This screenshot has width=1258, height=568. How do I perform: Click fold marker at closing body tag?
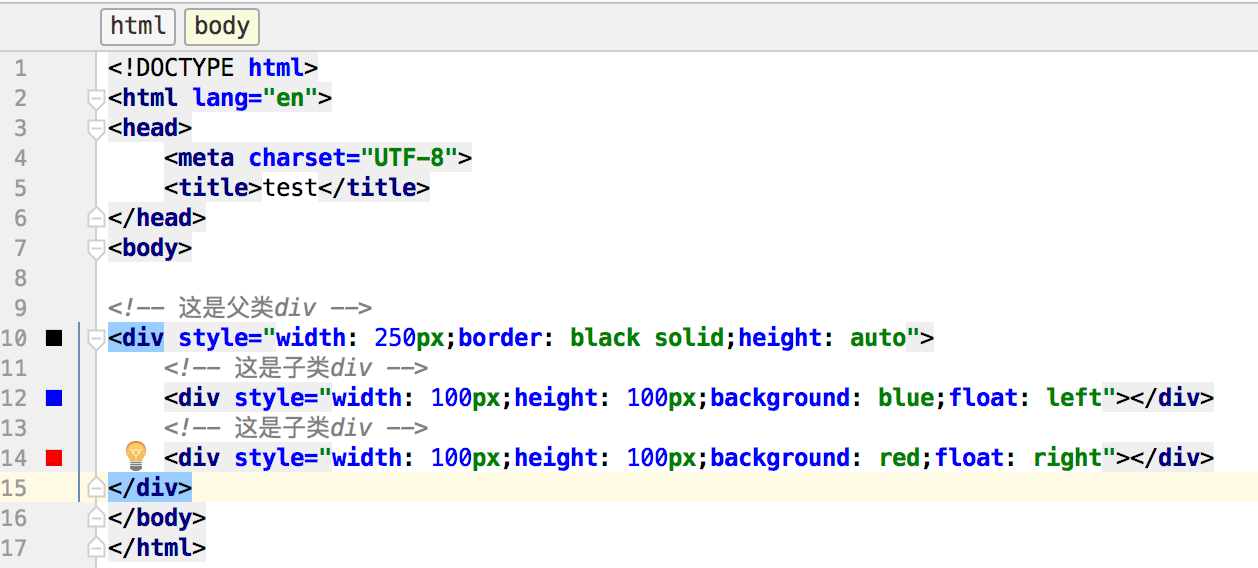pyautogui.click(x=96, y=518)
